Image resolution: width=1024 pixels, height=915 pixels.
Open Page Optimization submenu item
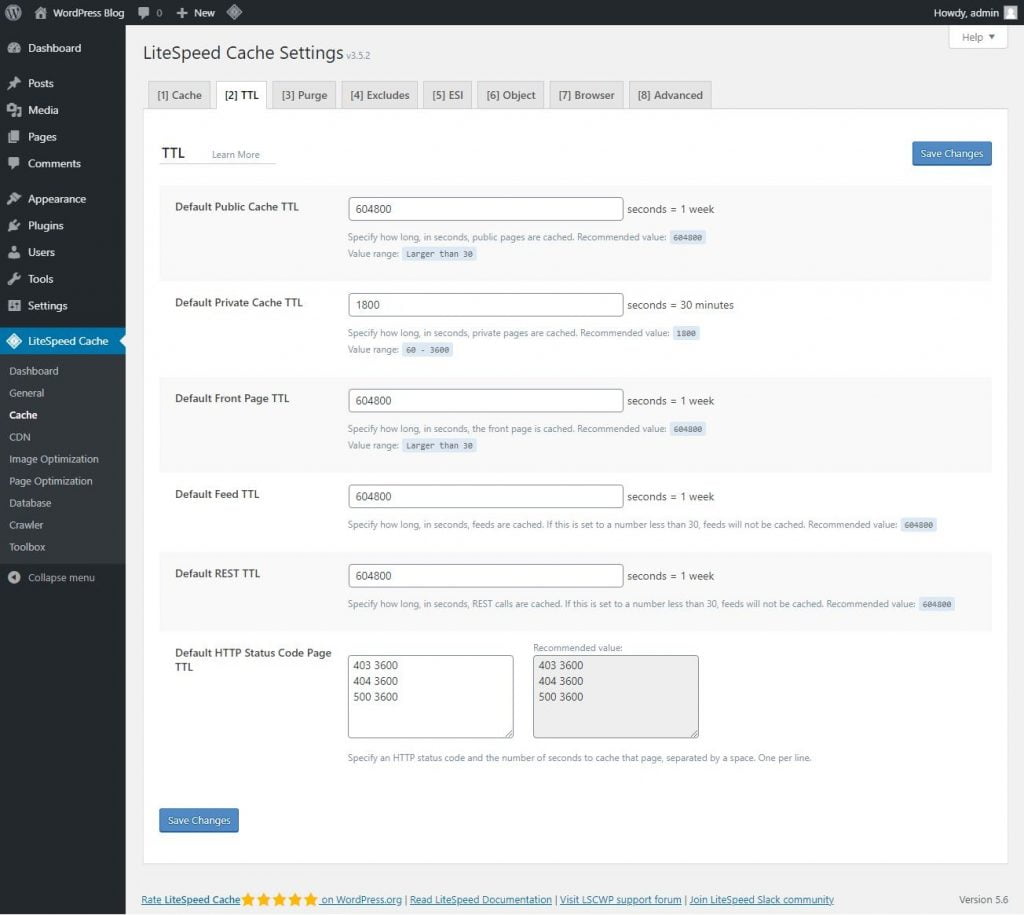tap(51, 481)
